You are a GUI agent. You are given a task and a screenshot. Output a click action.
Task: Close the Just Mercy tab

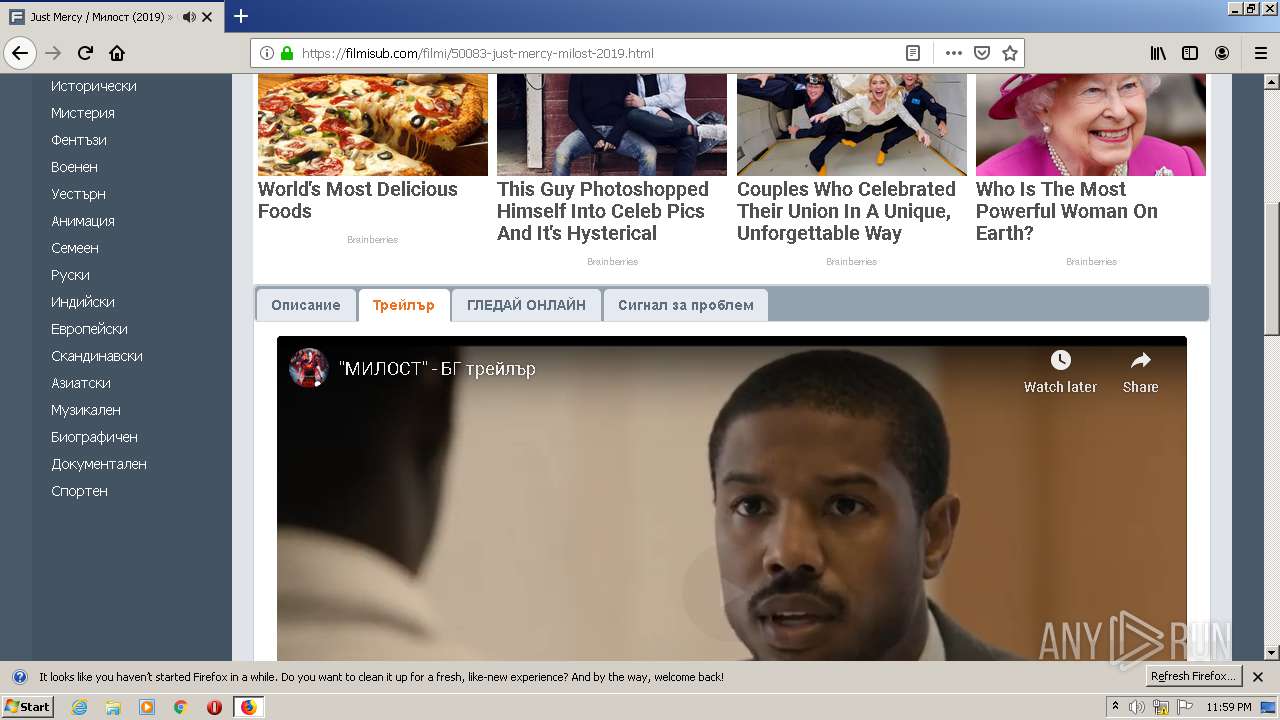(x=207, y=17)
